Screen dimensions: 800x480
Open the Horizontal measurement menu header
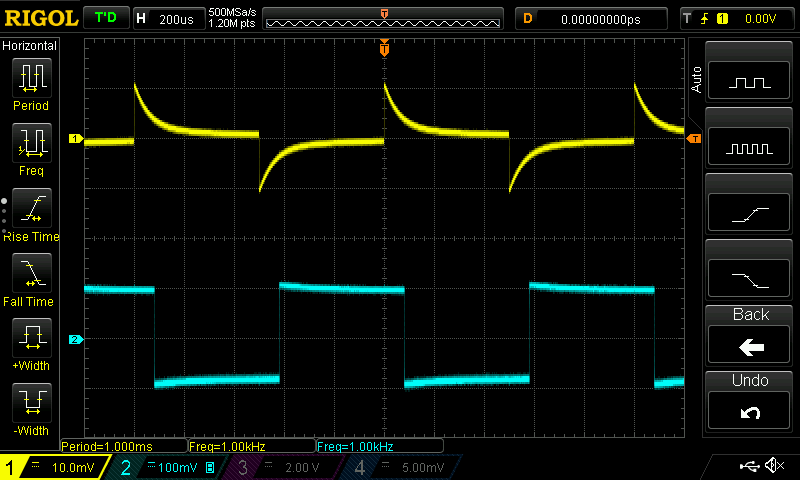point(30,45)
